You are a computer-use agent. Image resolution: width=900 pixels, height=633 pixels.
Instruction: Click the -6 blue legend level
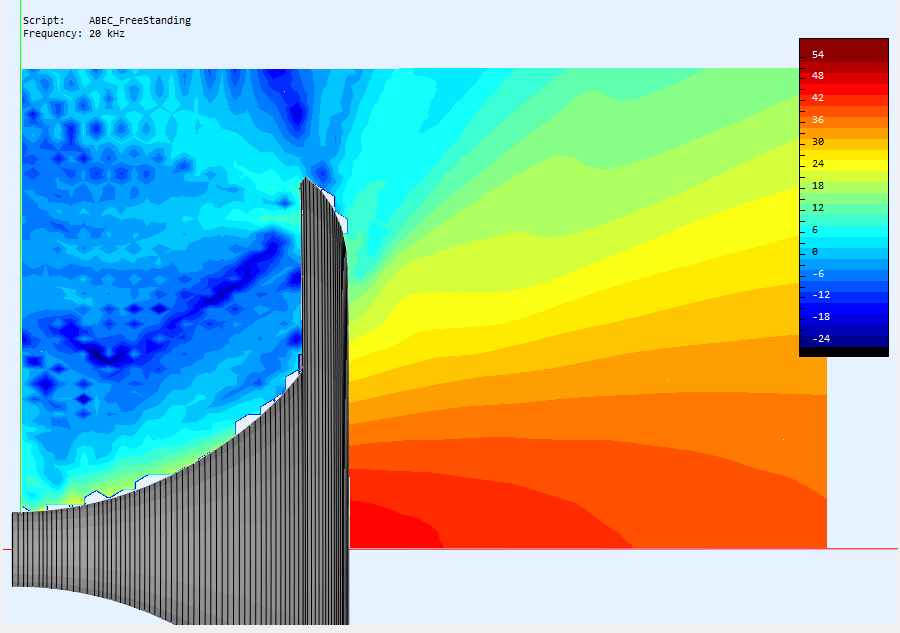pos(818,274)
